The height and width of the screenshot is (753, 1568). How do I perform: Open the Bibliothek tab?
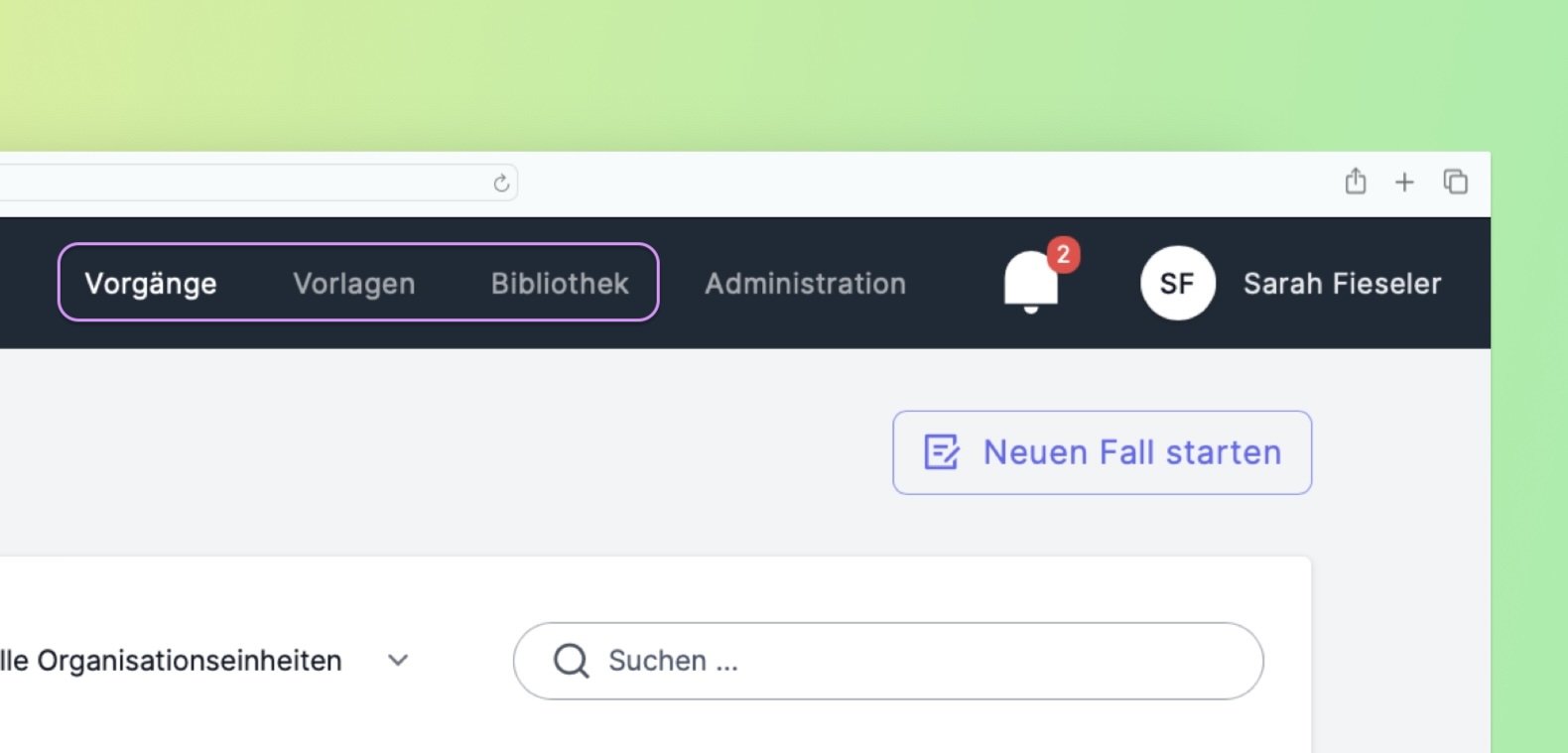(x=560, y=284)
